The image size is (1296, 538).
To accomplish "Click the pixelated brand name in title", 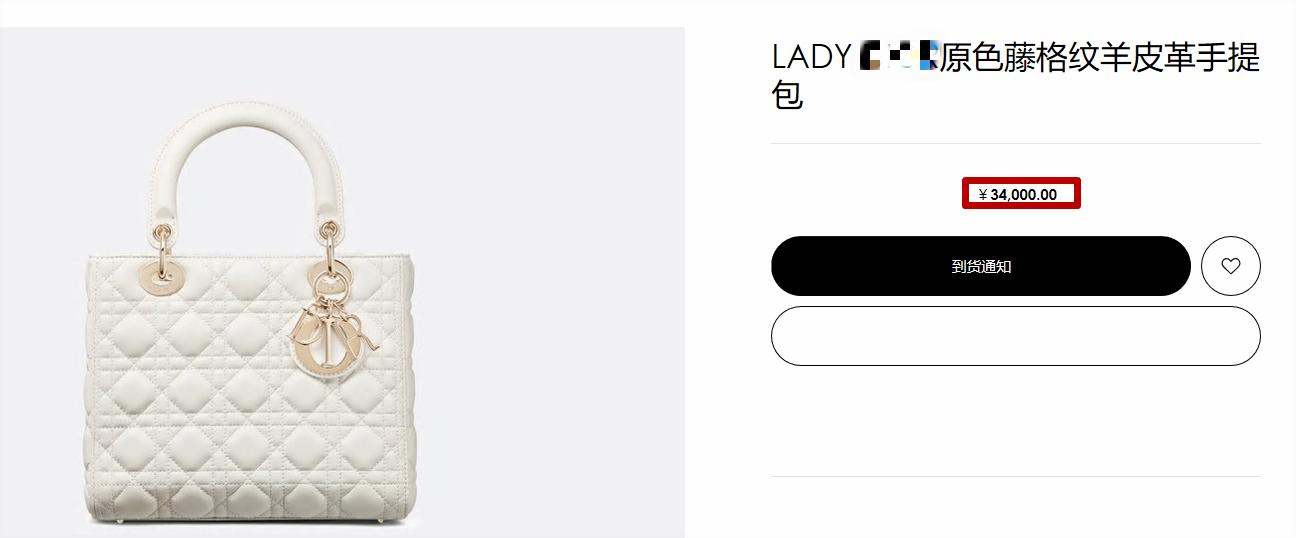I will tap(899, 56).
